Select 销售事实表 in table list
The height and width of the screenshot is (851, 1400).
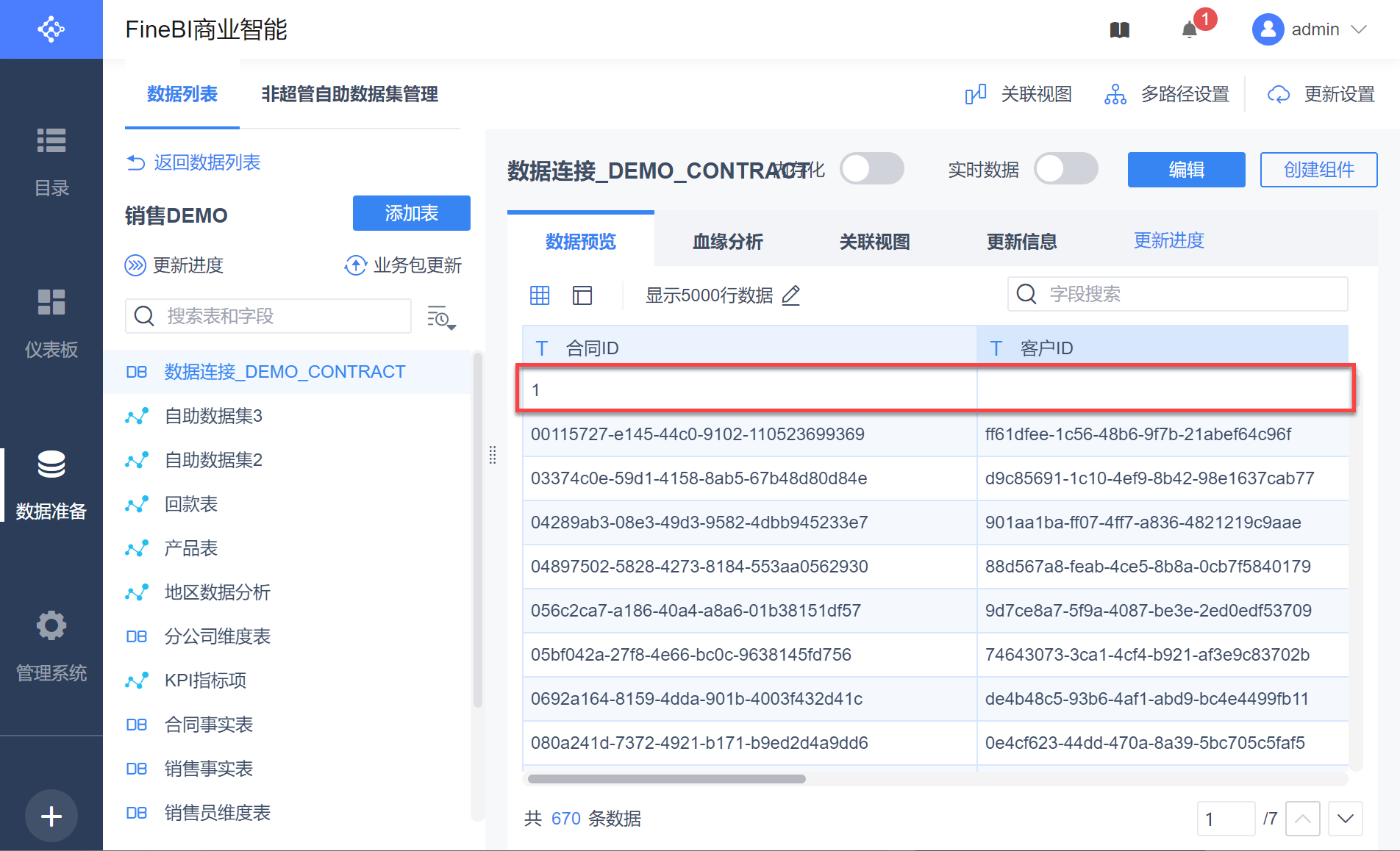click(287, 769)
